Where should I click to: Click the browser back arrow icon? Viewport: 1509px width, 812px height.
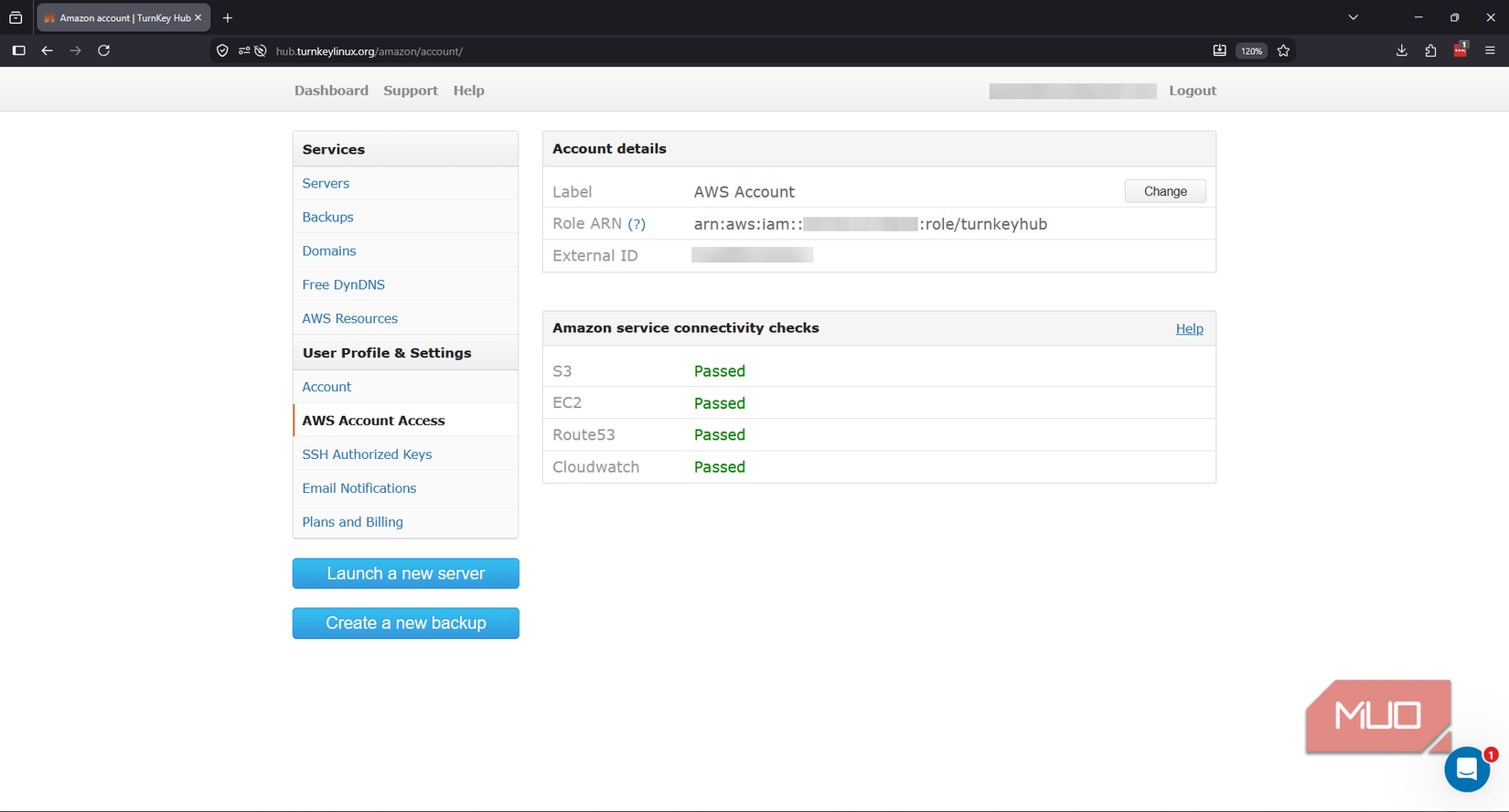[47, 50]
